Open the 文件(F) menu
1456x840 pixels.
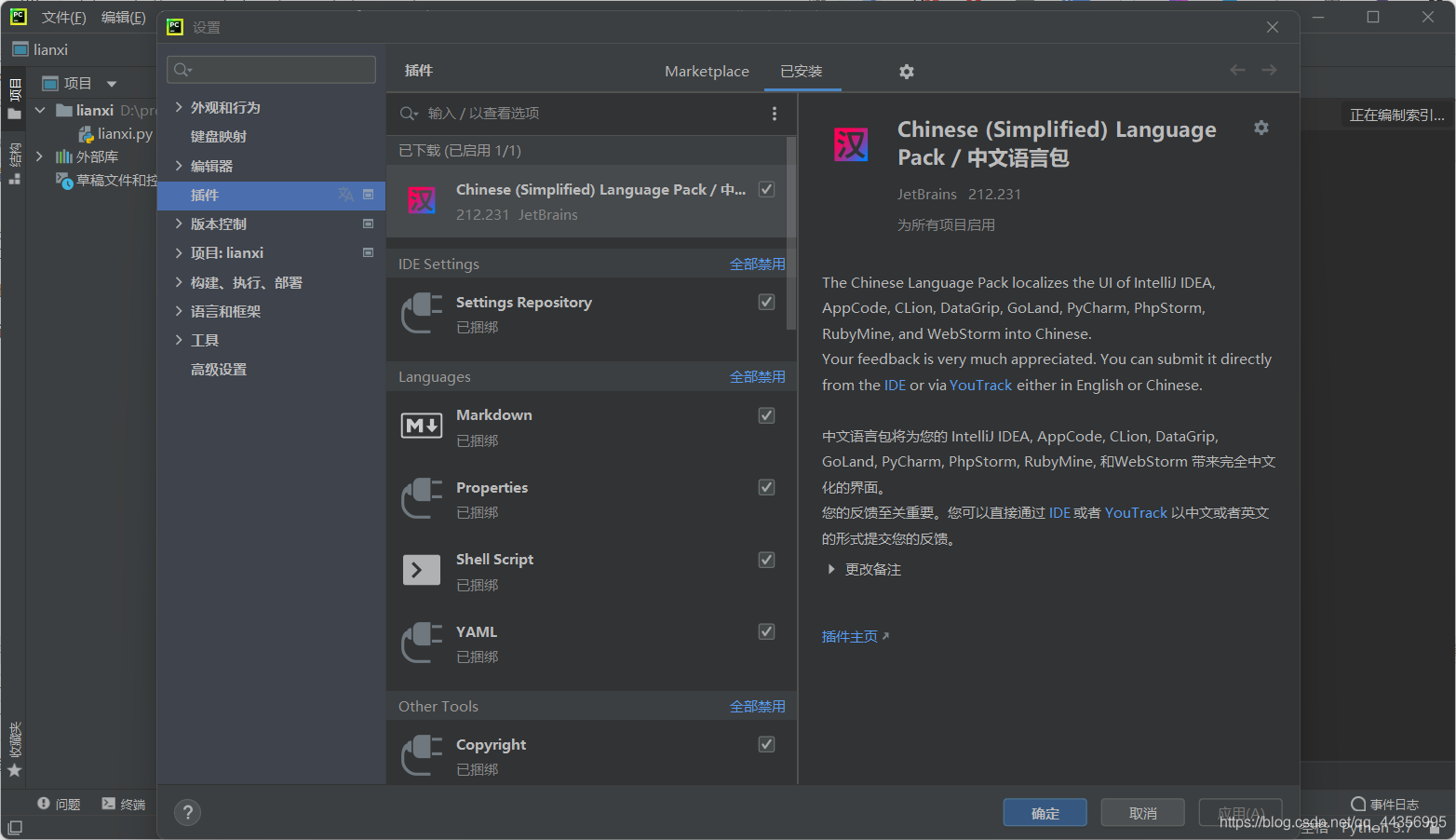tap(64, 16)
